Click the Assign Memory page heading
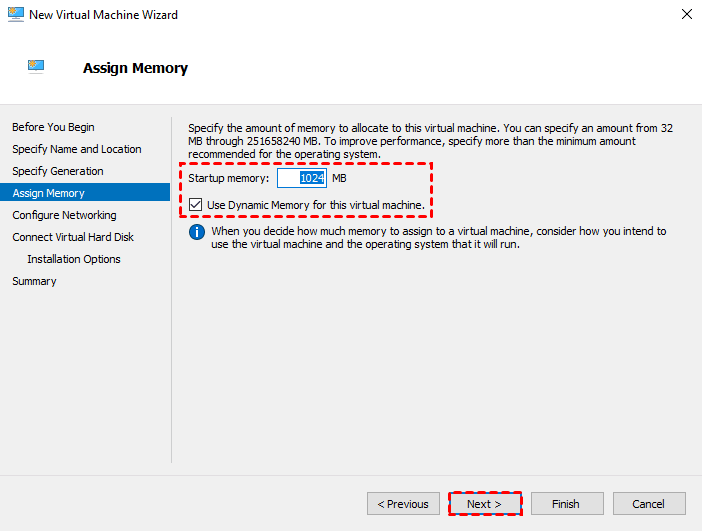The image size is (702, 531). [135, 68]
